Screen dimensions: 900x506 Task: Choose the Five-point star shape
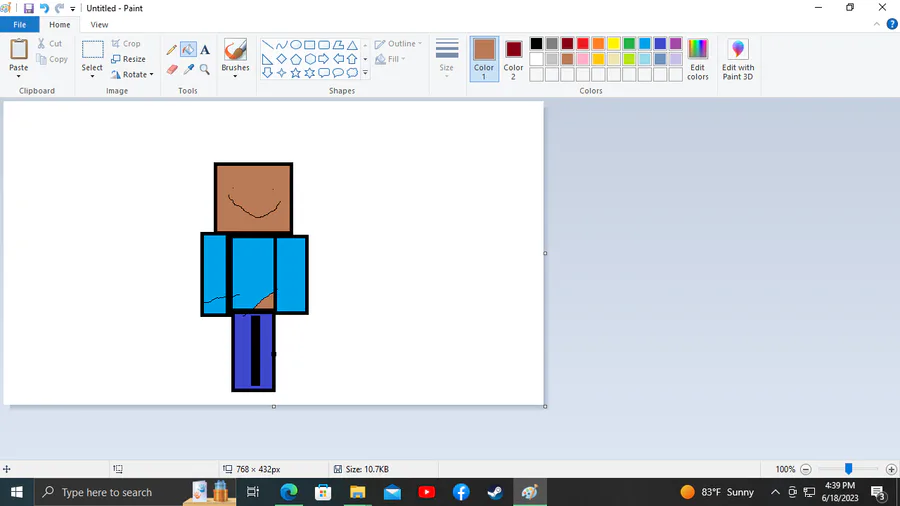pos(296,73)
